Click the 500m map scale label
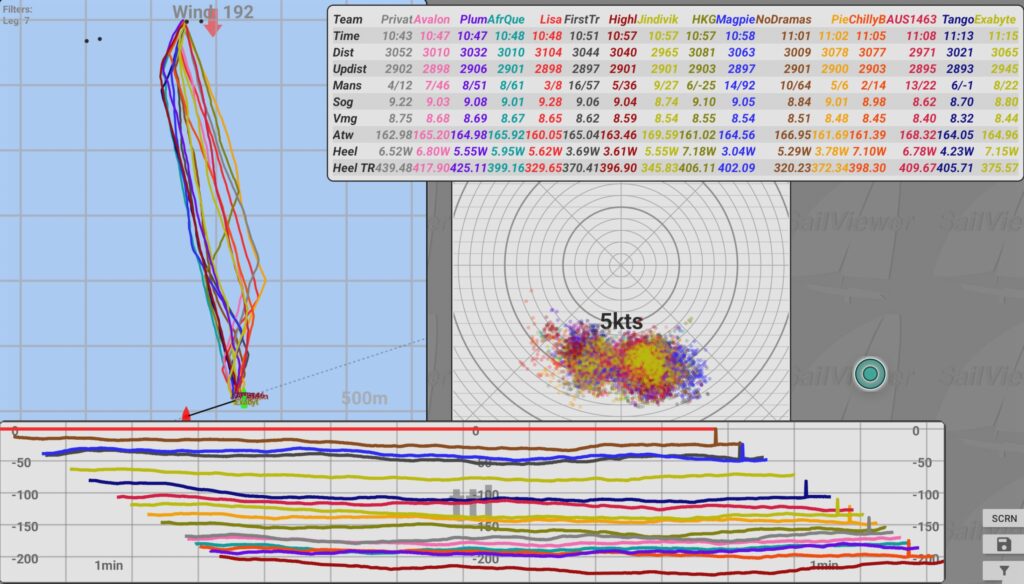This screenshot has height=584, width=1024. click(x=364, y=398)
